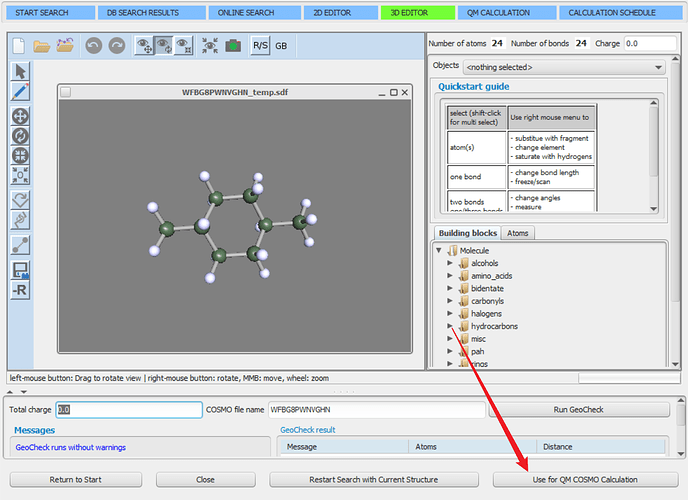Open the 2D EDITOR tab
The image size is (688, 500).
340,13
